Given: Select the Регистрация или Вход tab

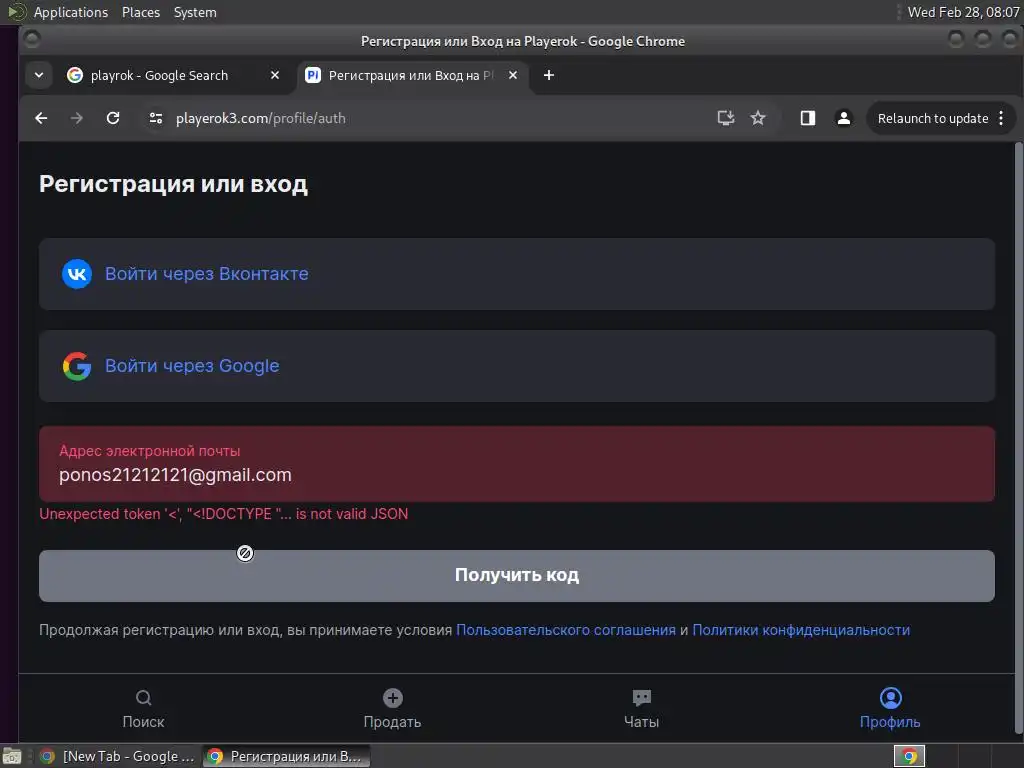Looking at the screenshot, I should (x=413, y=75).
